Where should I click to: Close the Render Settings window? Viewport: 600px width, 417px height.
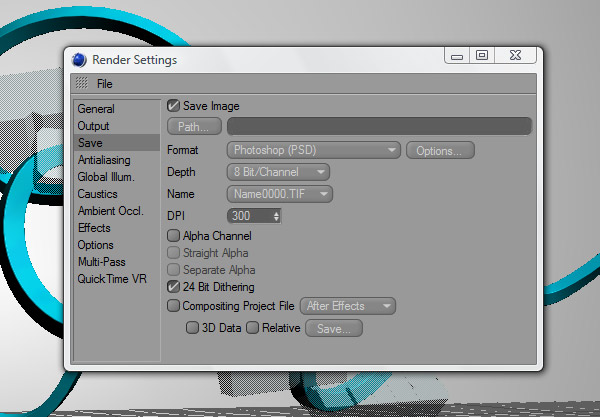pyautogui.click(x=515, y=55)
